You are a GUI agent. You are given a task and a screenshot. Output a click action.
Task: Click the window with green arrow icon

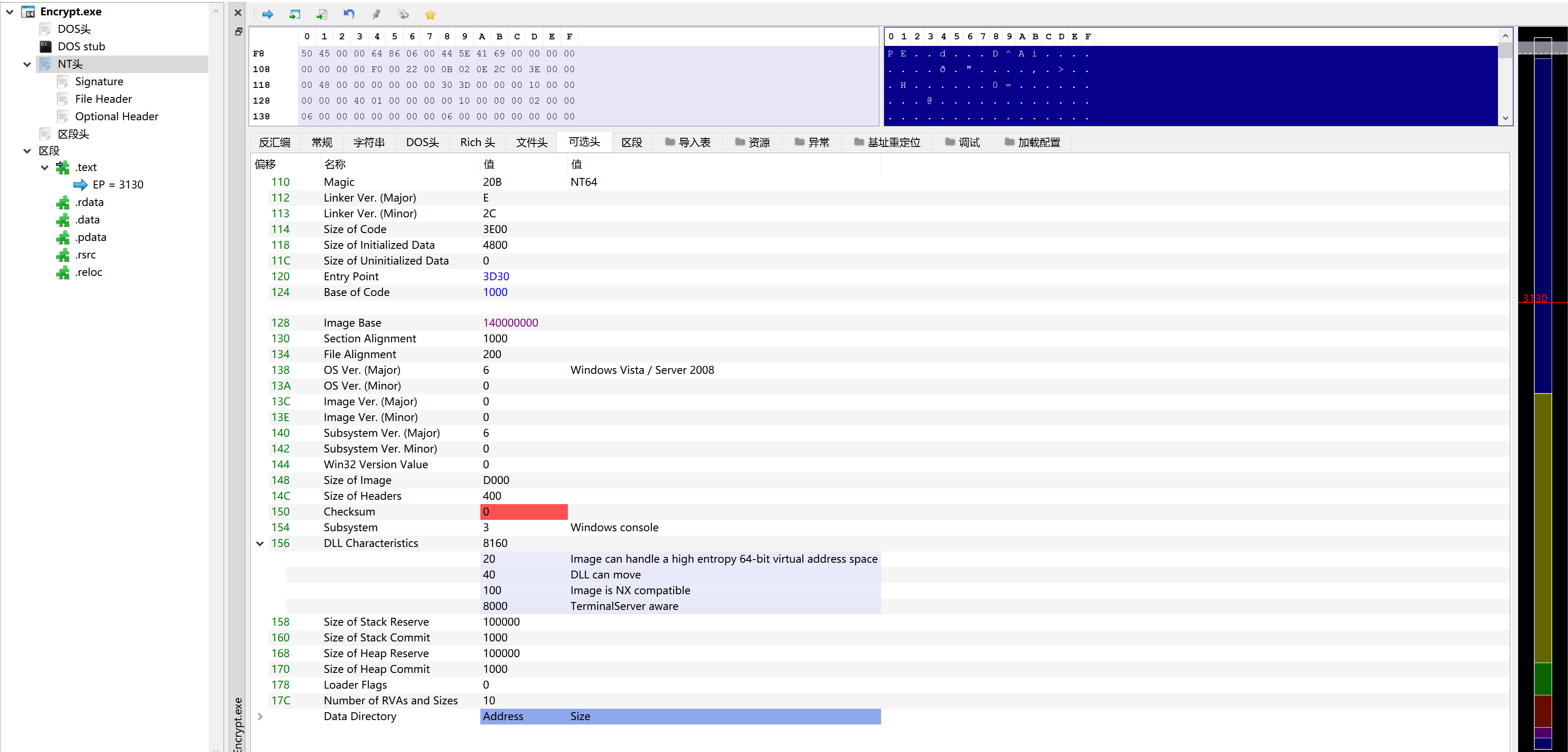pos(294,14)
